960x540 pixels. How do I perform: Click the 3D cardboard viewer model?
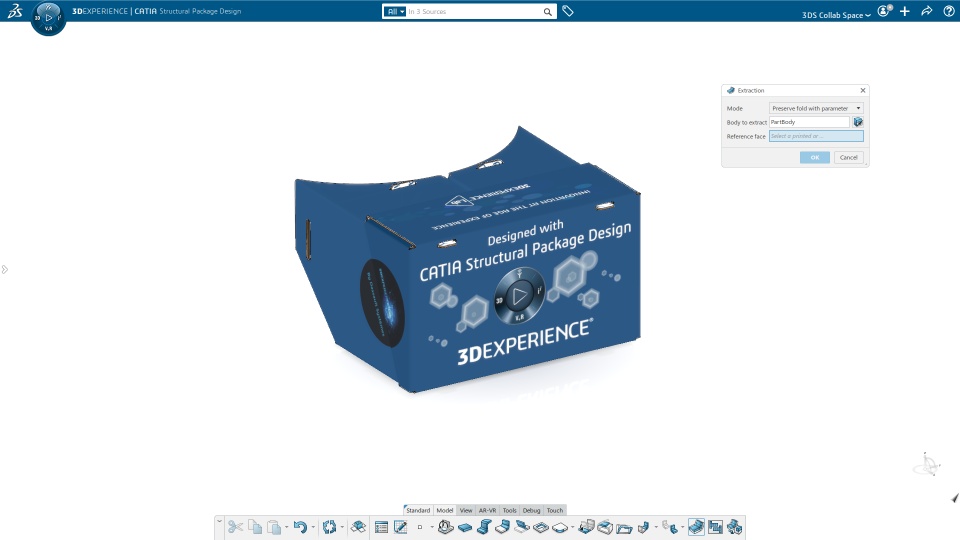468,260
